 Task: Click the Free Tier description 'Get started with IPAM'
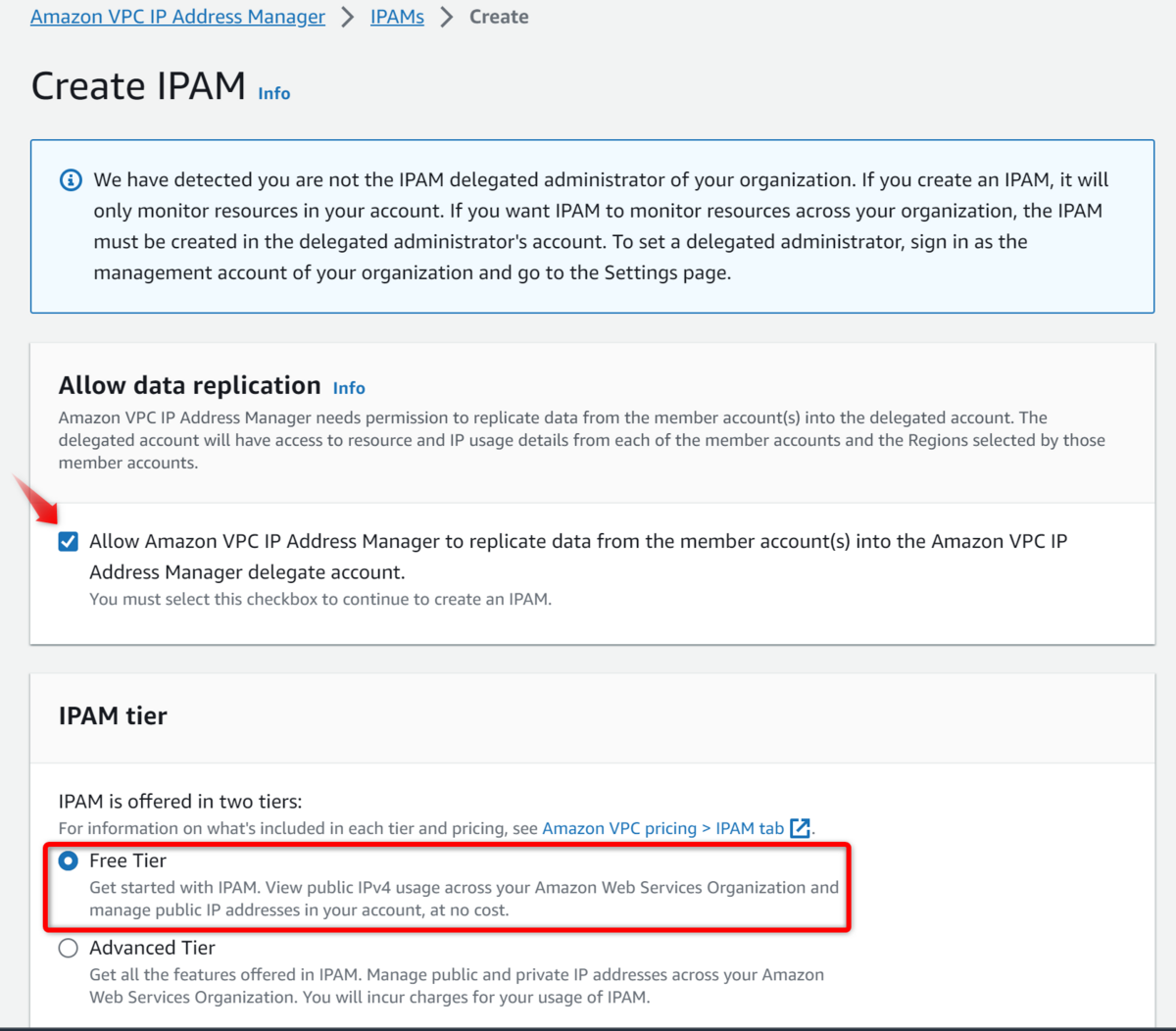pos(464,899)
